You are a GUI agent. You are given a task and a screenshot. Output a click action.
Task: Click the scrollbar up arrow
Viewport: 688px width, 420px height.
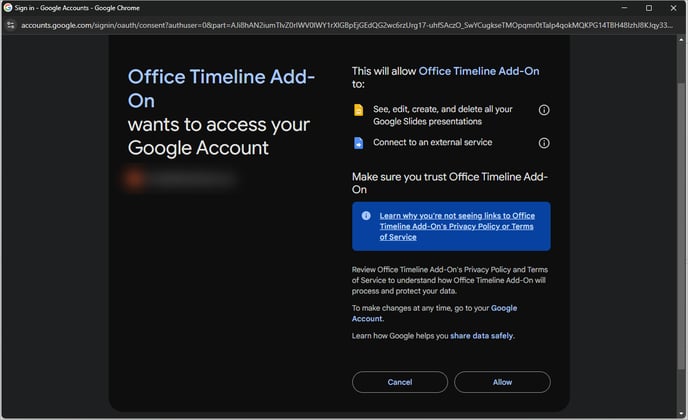pos(681,39)
